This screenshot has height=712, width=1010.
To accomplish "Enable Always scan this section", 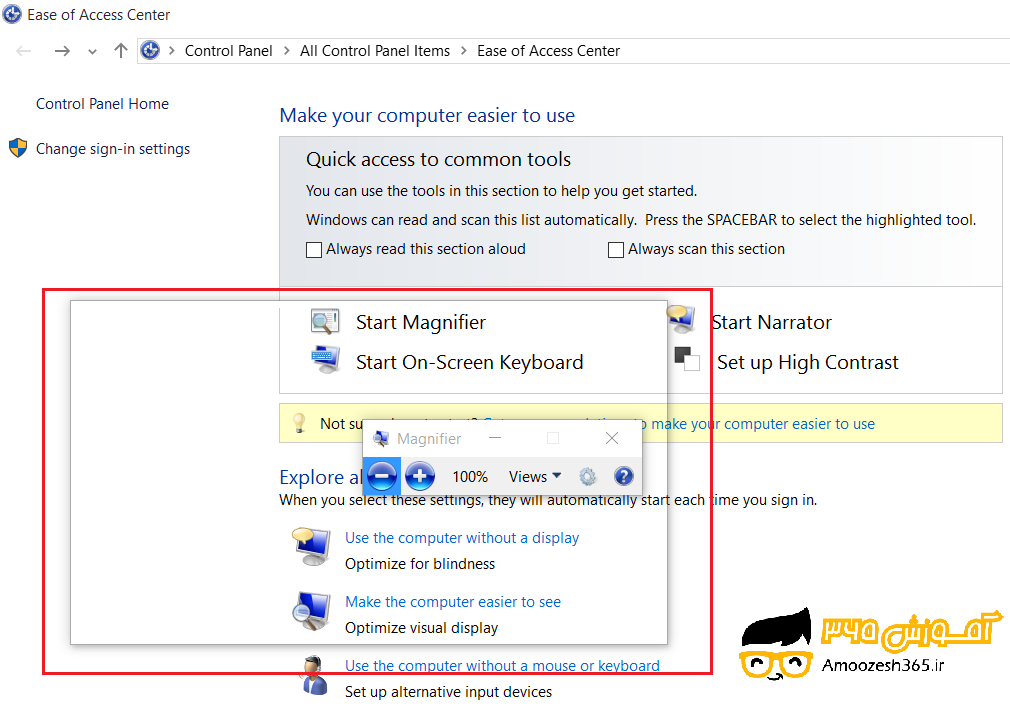I will point(616,249).
